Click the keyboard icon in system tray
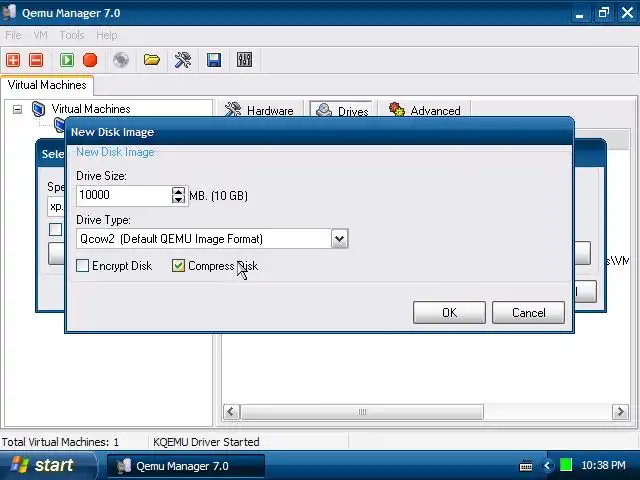The width and height of the screenshot is (640, 480). point(526,465)
